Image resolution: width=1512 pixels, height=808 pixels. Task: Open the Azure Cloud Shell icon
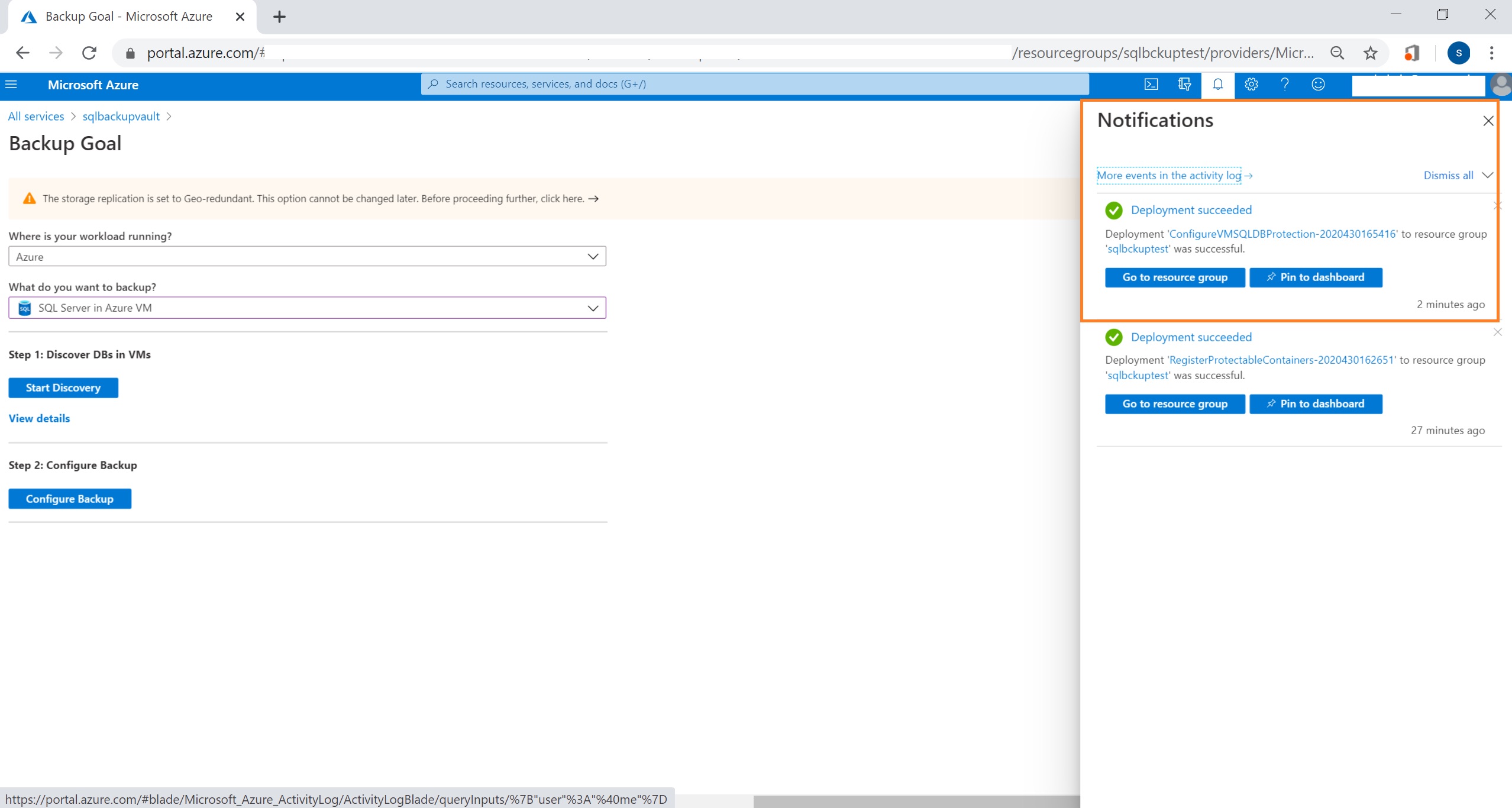click(x=1151, y=85)
